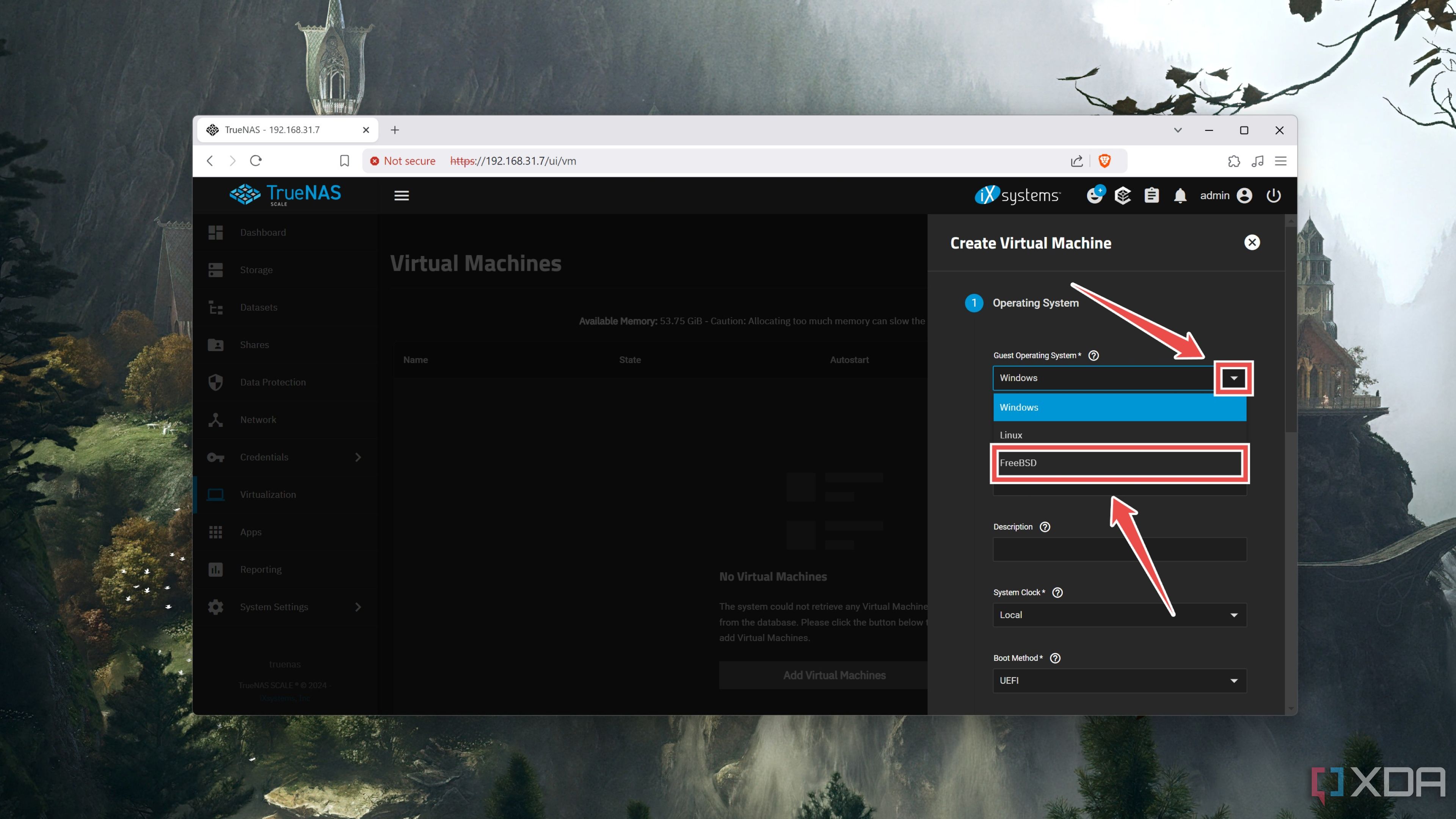Open the Jobs clipboard icon

click(1152, 196)
